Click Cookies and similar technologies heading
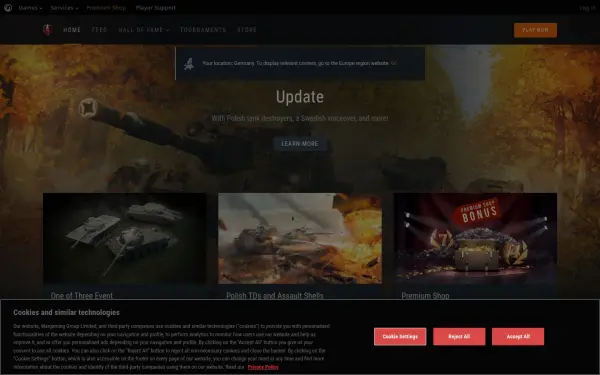 click(66, 313)
